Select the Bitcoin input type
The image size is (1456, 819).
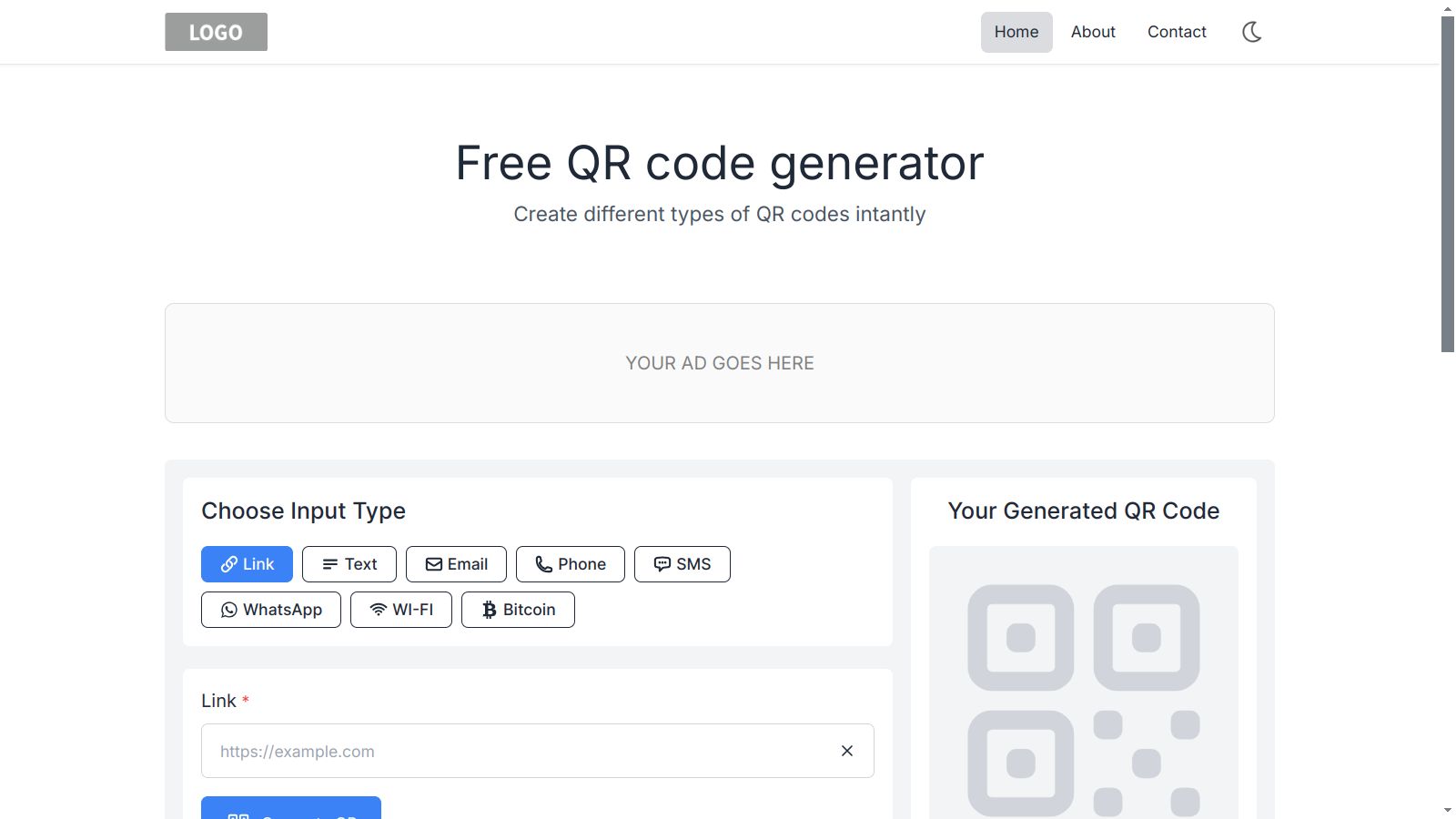click(x=518, y=610)
